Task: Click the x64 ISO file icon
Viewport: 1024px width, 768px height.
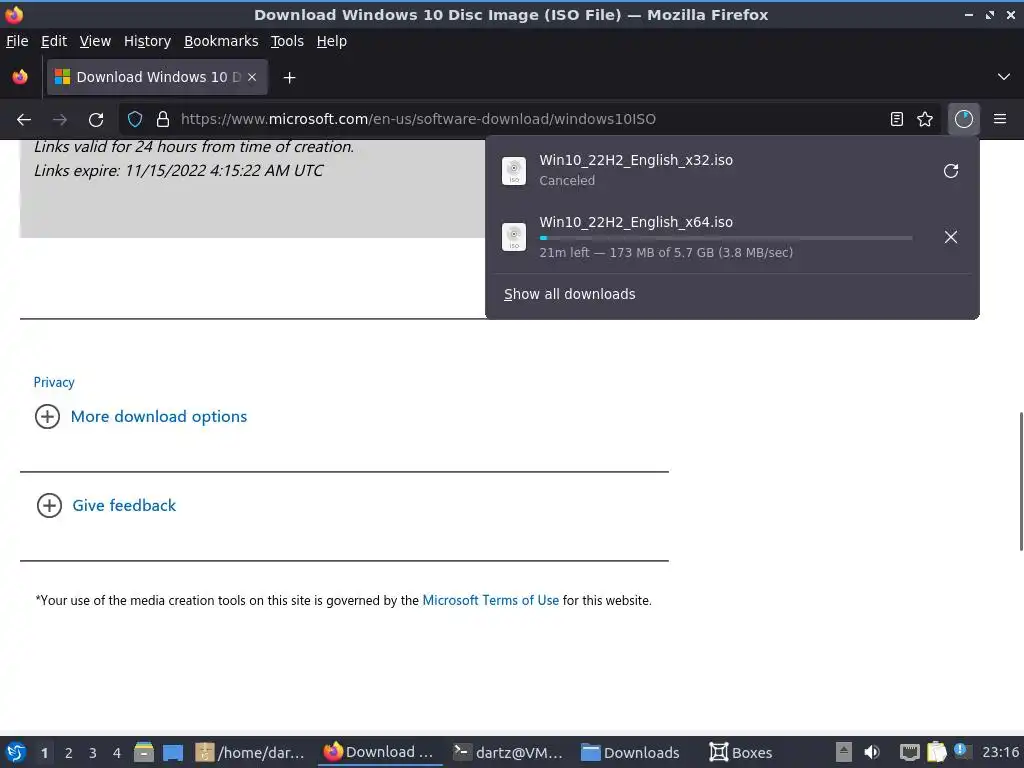Action: [x=514, y=236]
